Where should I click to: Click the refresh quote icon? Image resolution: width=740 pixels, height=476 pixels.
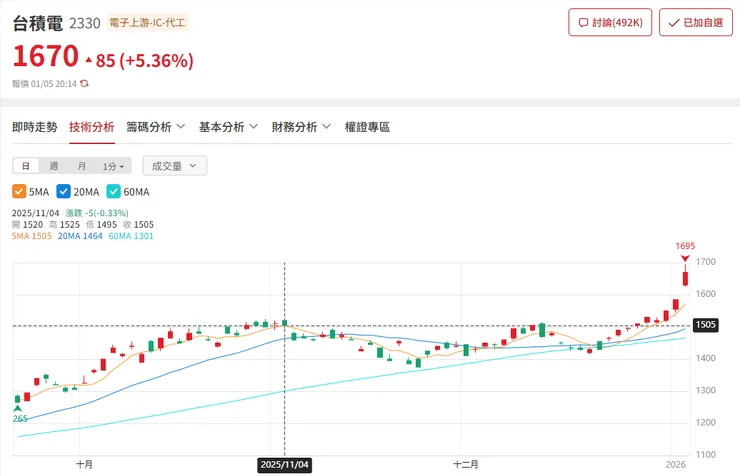click(84, 84)
